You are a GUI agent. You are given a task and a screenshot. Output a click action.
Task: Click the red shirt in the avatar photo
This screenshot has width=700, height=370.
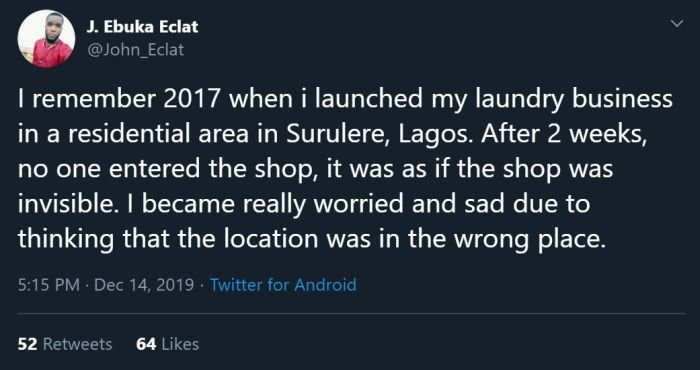51,54
